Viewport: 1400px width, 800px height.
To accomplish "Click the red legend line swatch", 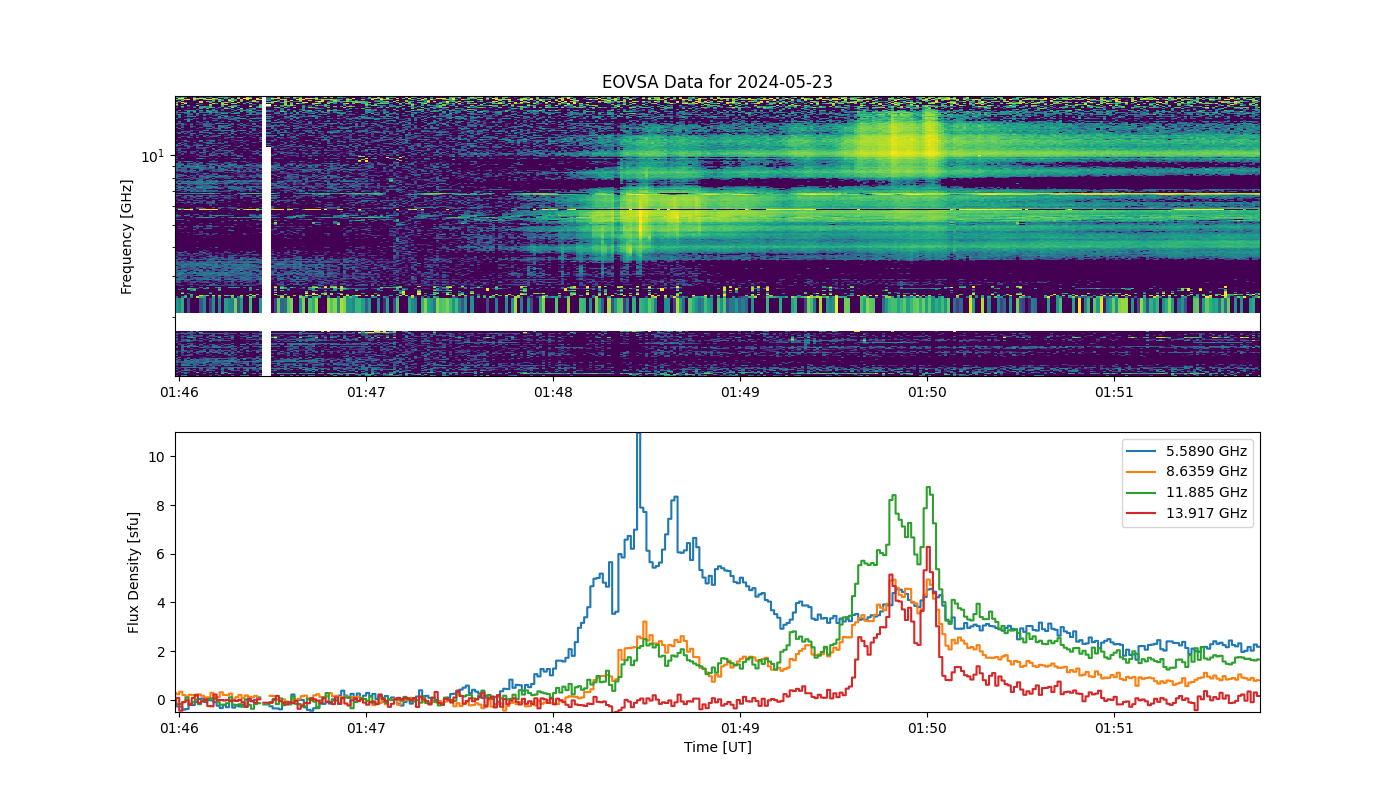I will [1143, 513].
